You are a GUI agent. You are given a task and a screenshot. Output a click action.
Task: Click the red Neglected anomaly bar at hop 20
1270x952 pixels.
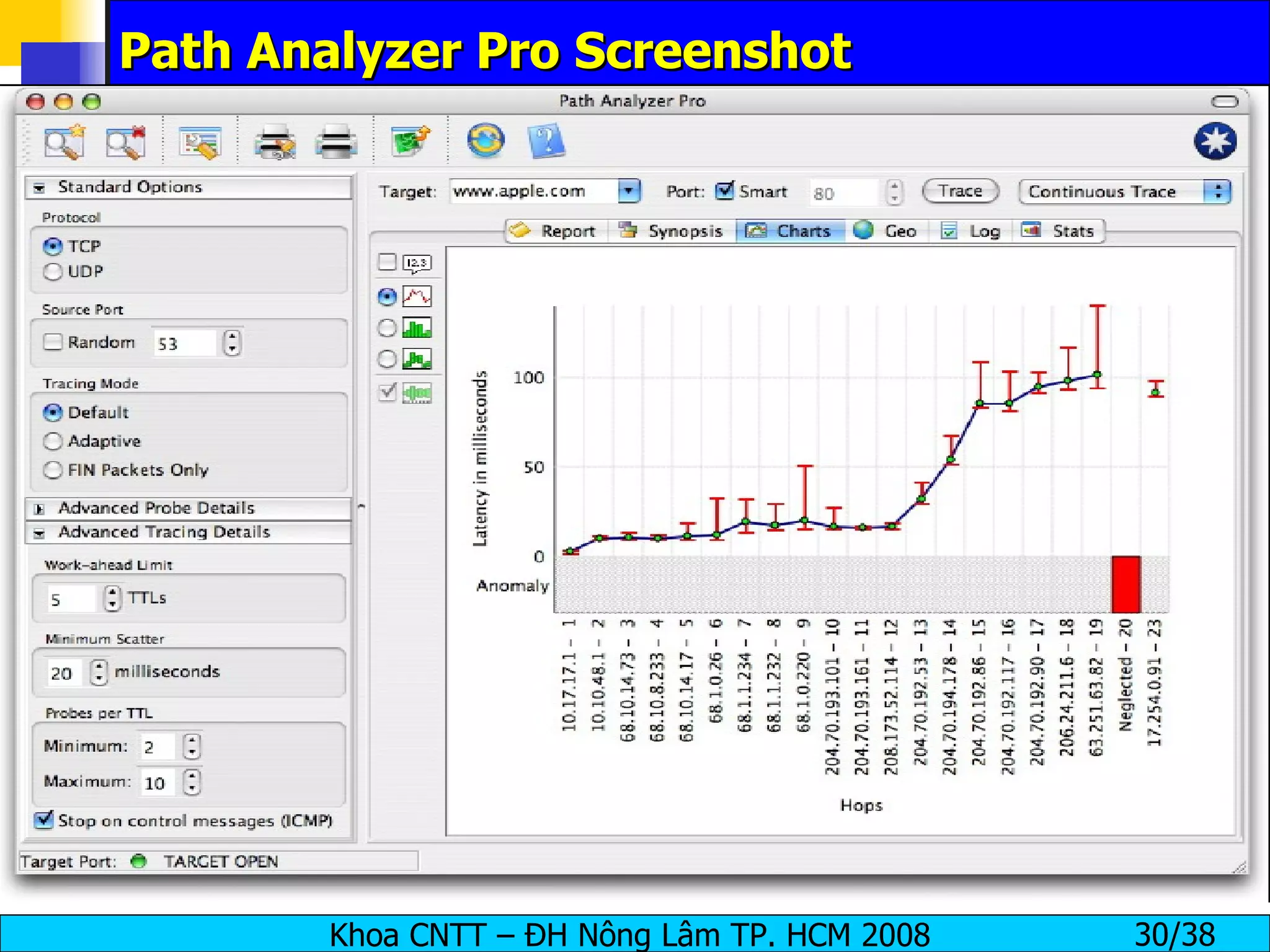point(1126,584)
